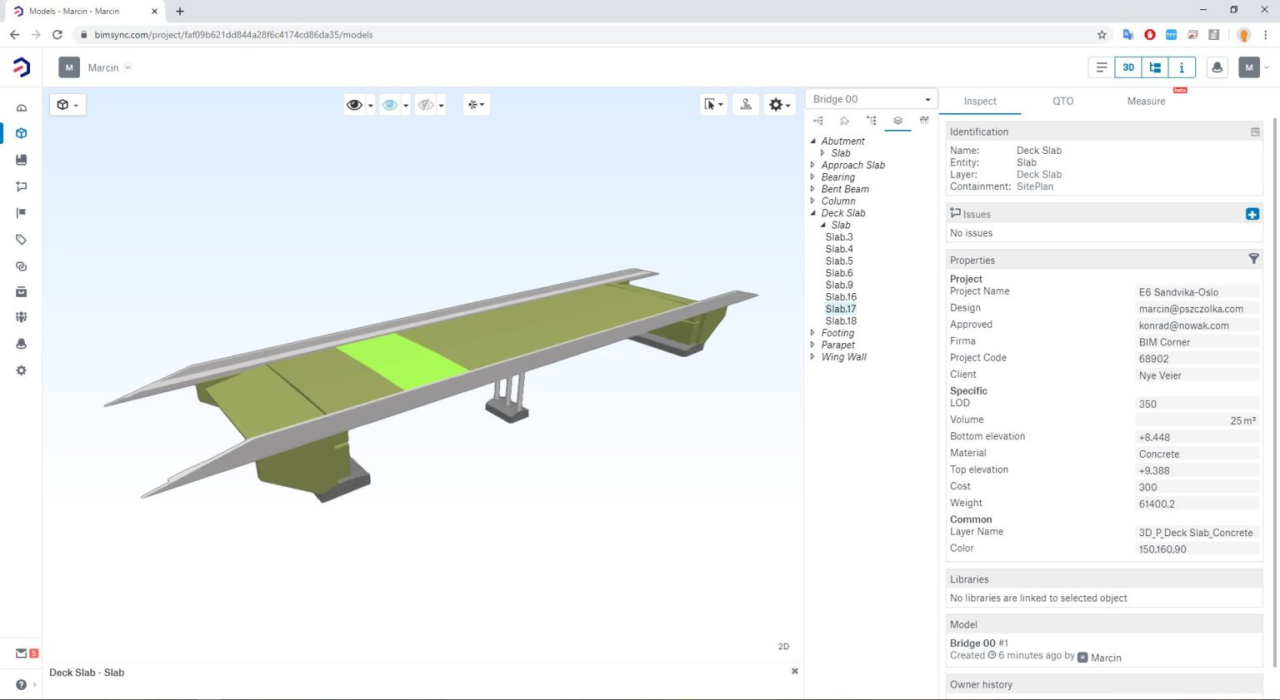This screenshot has width=1280, height=700.
Task: Click the show all eye icon
Action: (x=354, y=104)
